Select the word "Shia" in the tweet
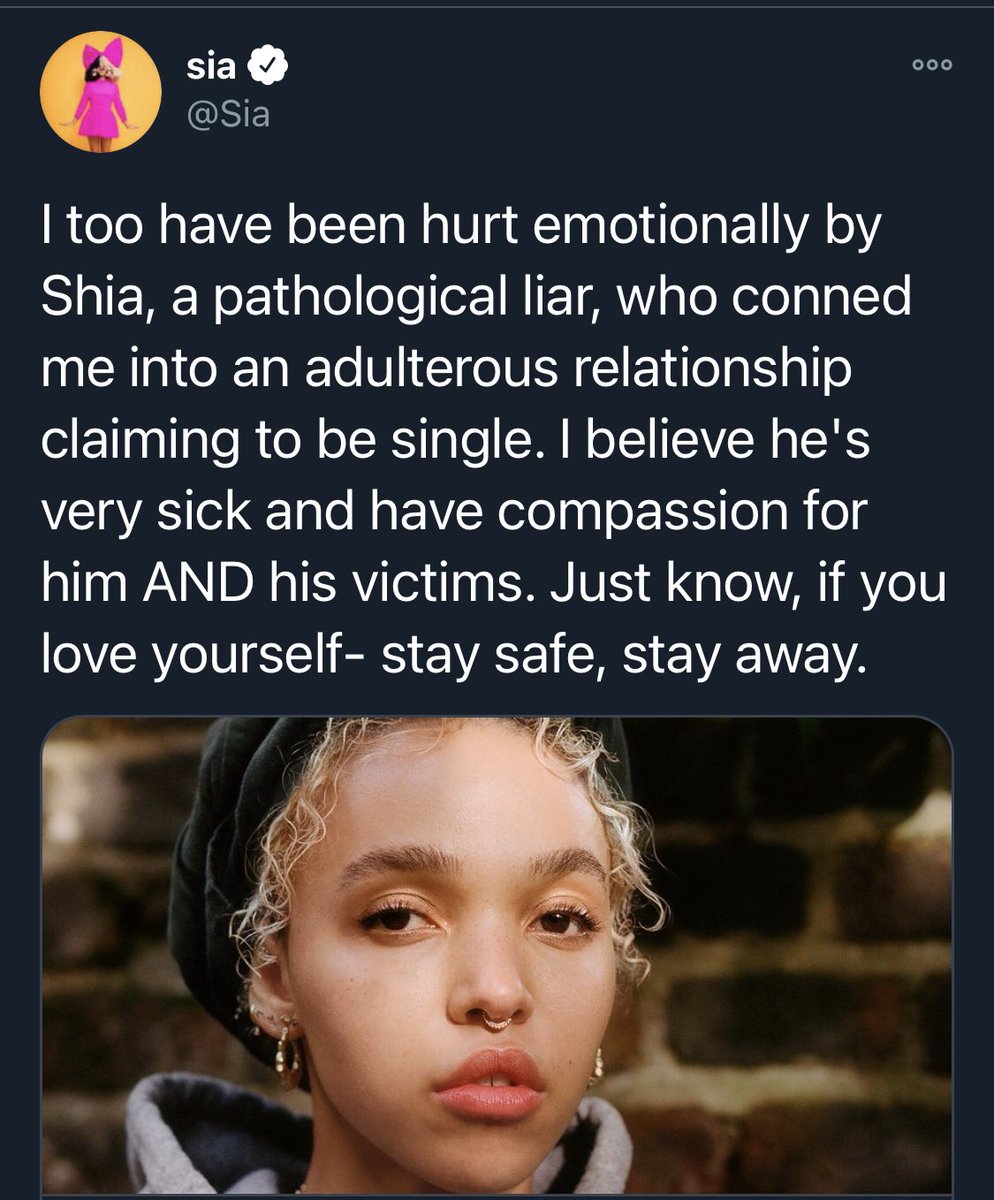The image size is (994, 1200). 86,298
